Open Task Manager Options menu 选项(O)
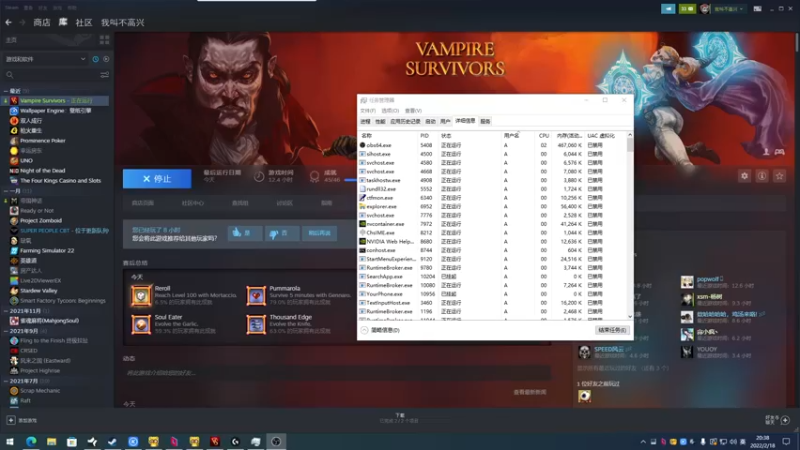This screenshot has height=450, width=800. (x=390, y=111)
